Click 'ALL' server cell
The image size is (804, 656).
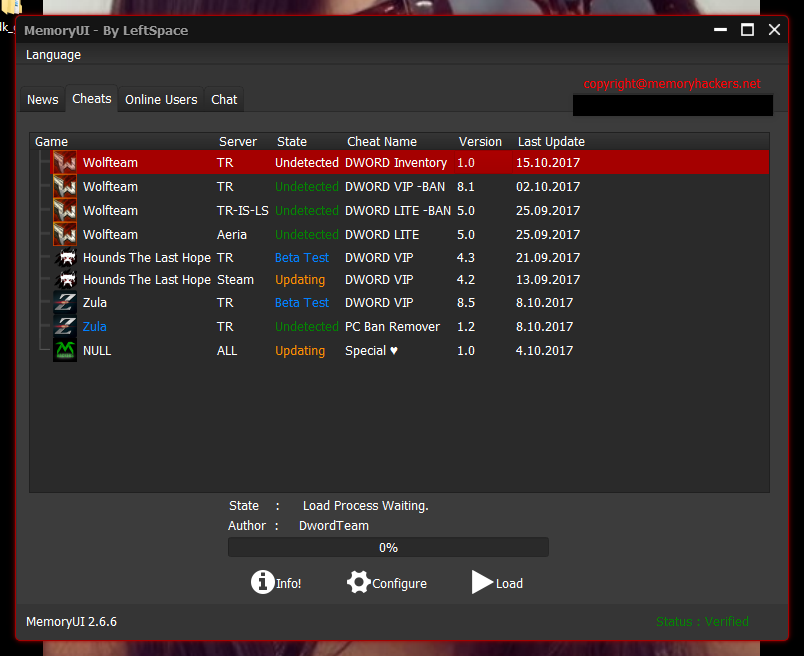[227, 350]
